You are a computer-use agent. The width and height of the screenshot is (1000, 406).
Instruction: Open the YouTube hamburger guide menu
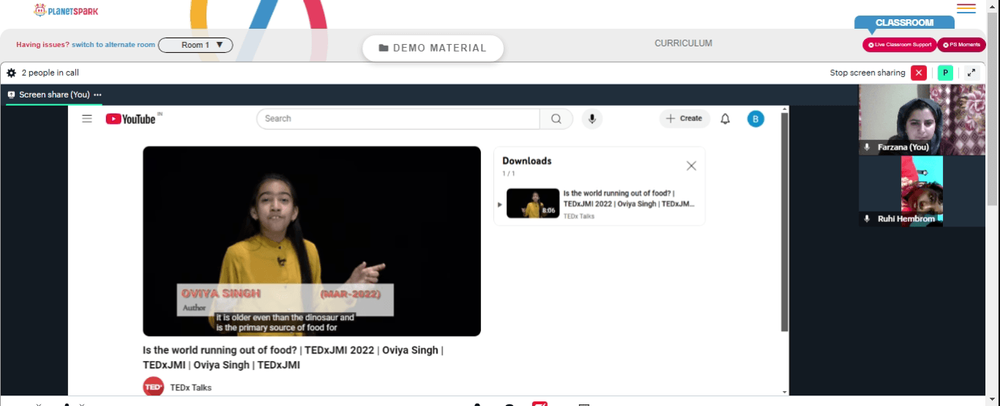point(87,119)
